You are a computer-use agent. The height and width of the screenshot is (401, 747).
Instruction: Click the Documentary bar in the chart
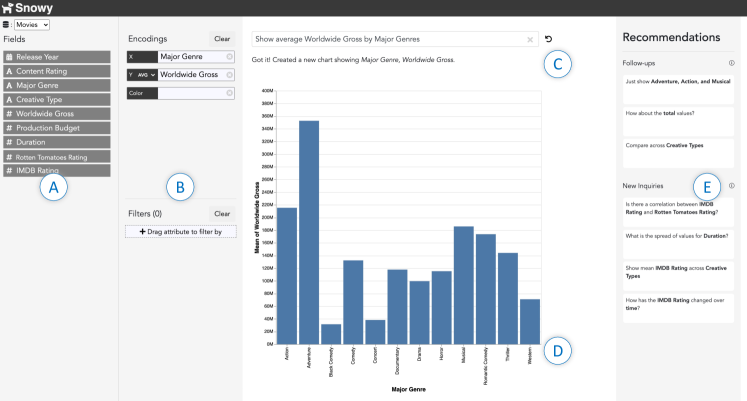(x=397, y=307)
